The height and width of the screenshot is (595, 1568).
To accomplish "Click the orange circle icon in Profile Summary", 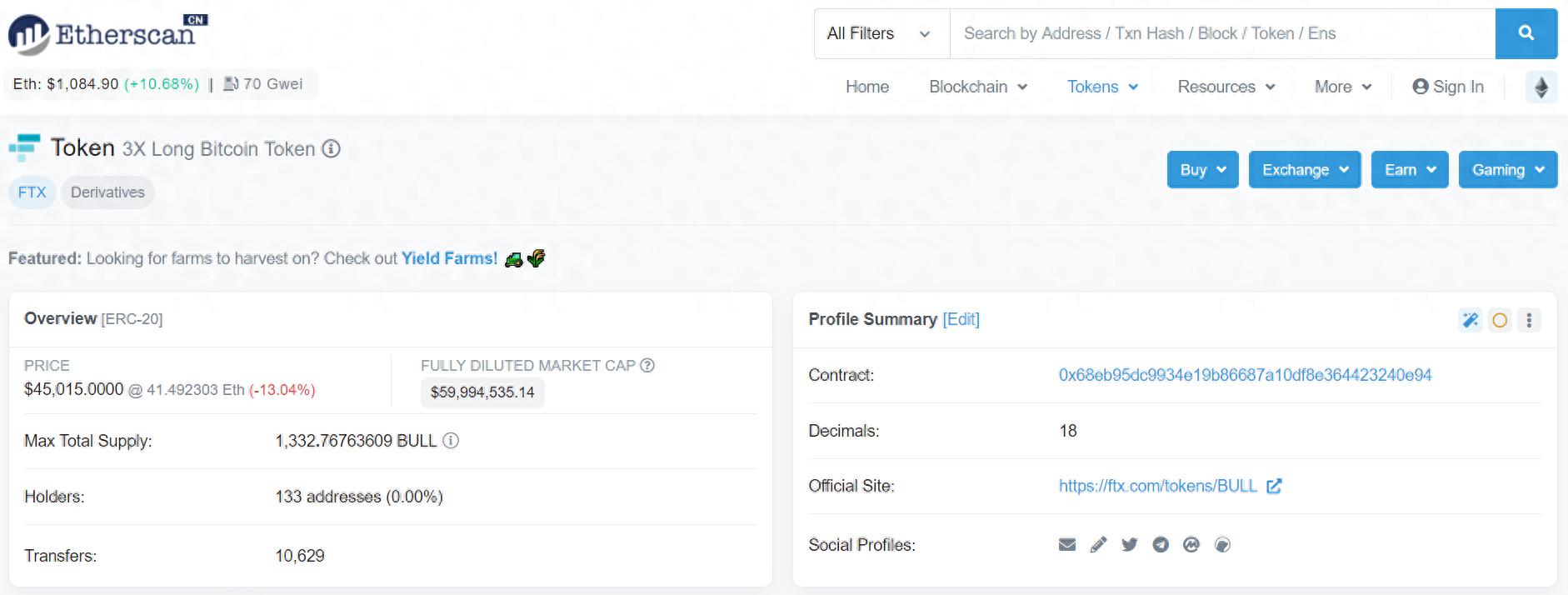I will [x=1500, y=320].
